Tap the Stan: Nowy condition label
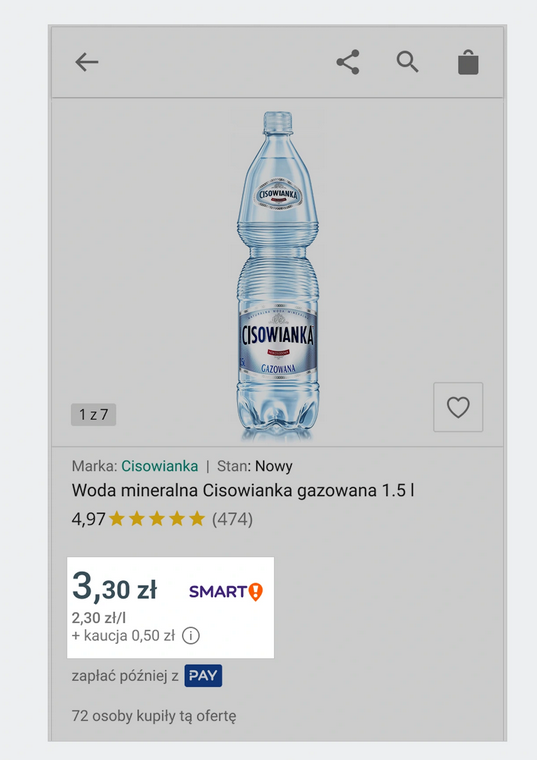The image size is (537, 760). [x=255, y=466]
